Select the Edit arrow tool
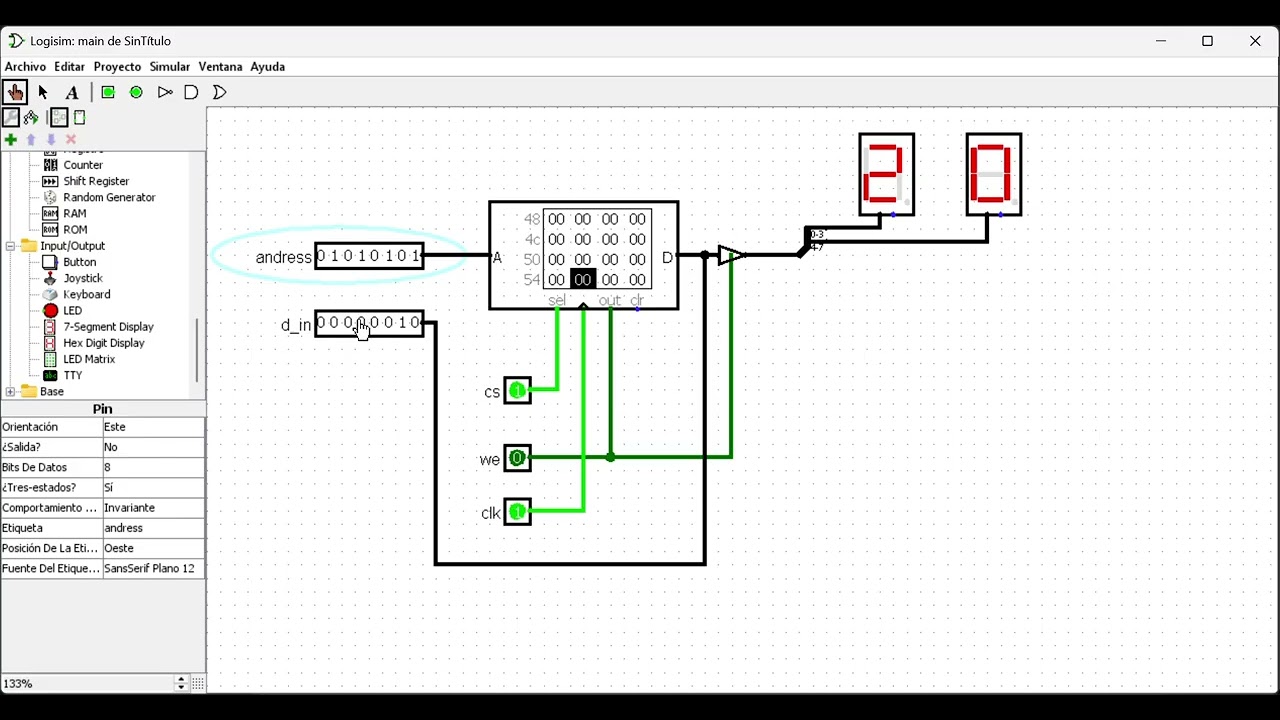The image size is (1280, 720). tap(43, 92)
